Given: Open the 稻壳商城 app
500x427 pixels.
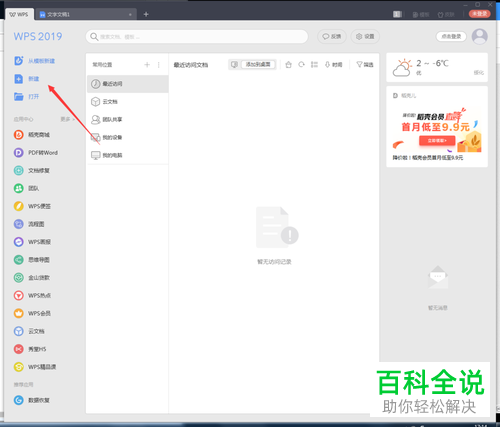Looking at the screenshot, I should coord(32,135).
